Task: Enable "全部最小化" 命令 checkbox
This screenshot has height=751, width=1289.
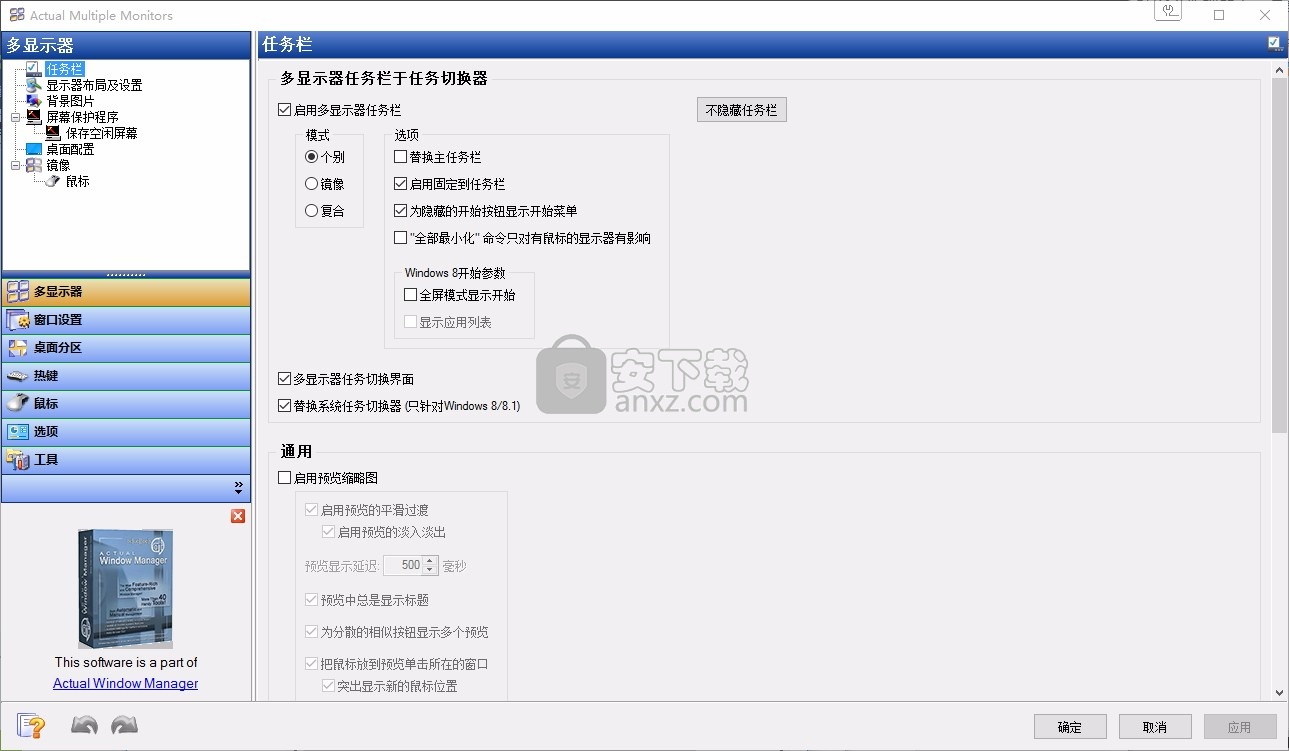Action: click(x=401, y=238)
